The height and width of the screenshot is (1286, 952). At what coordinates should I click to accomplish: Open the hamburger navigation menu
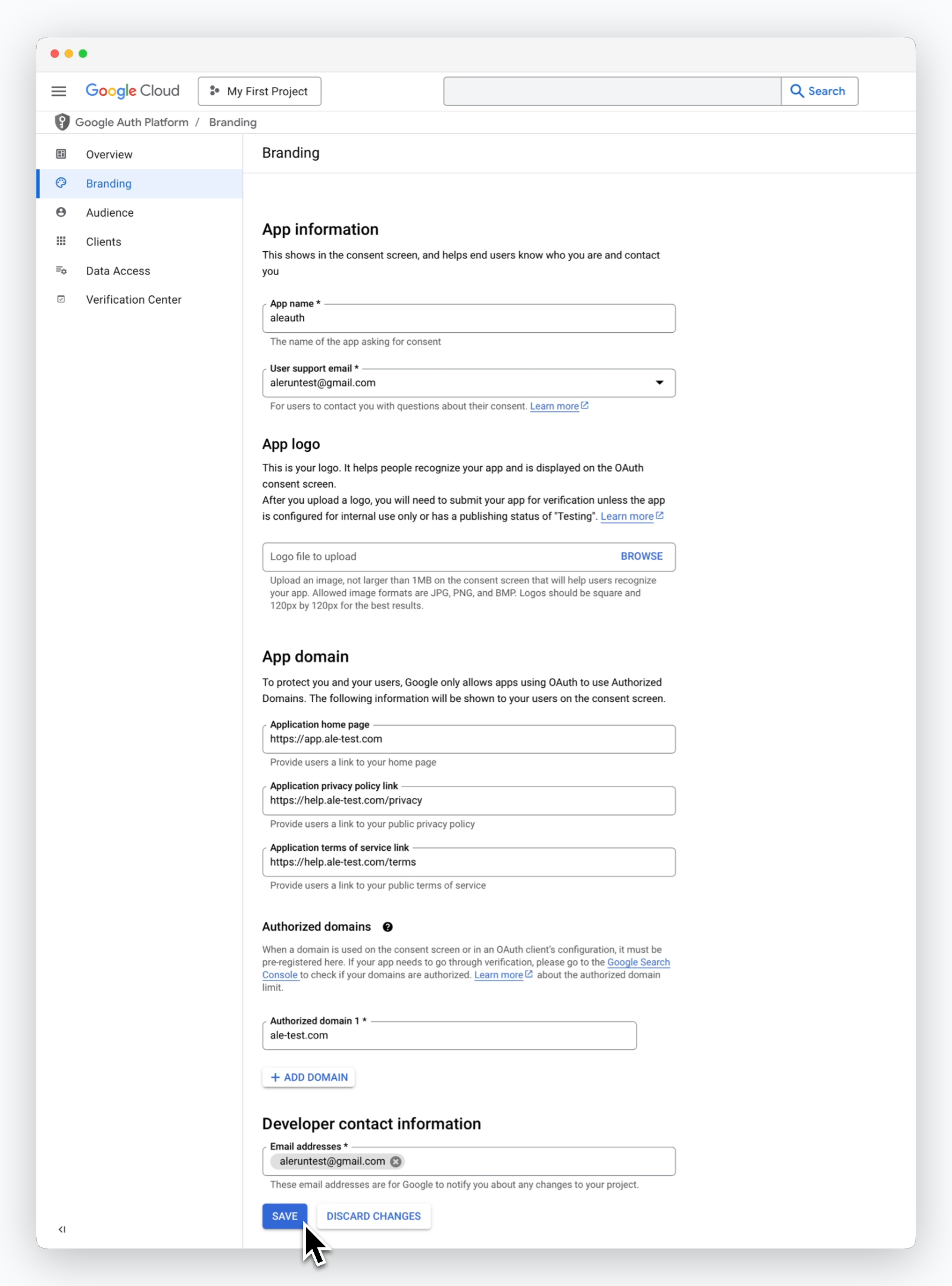pos(58,91)
